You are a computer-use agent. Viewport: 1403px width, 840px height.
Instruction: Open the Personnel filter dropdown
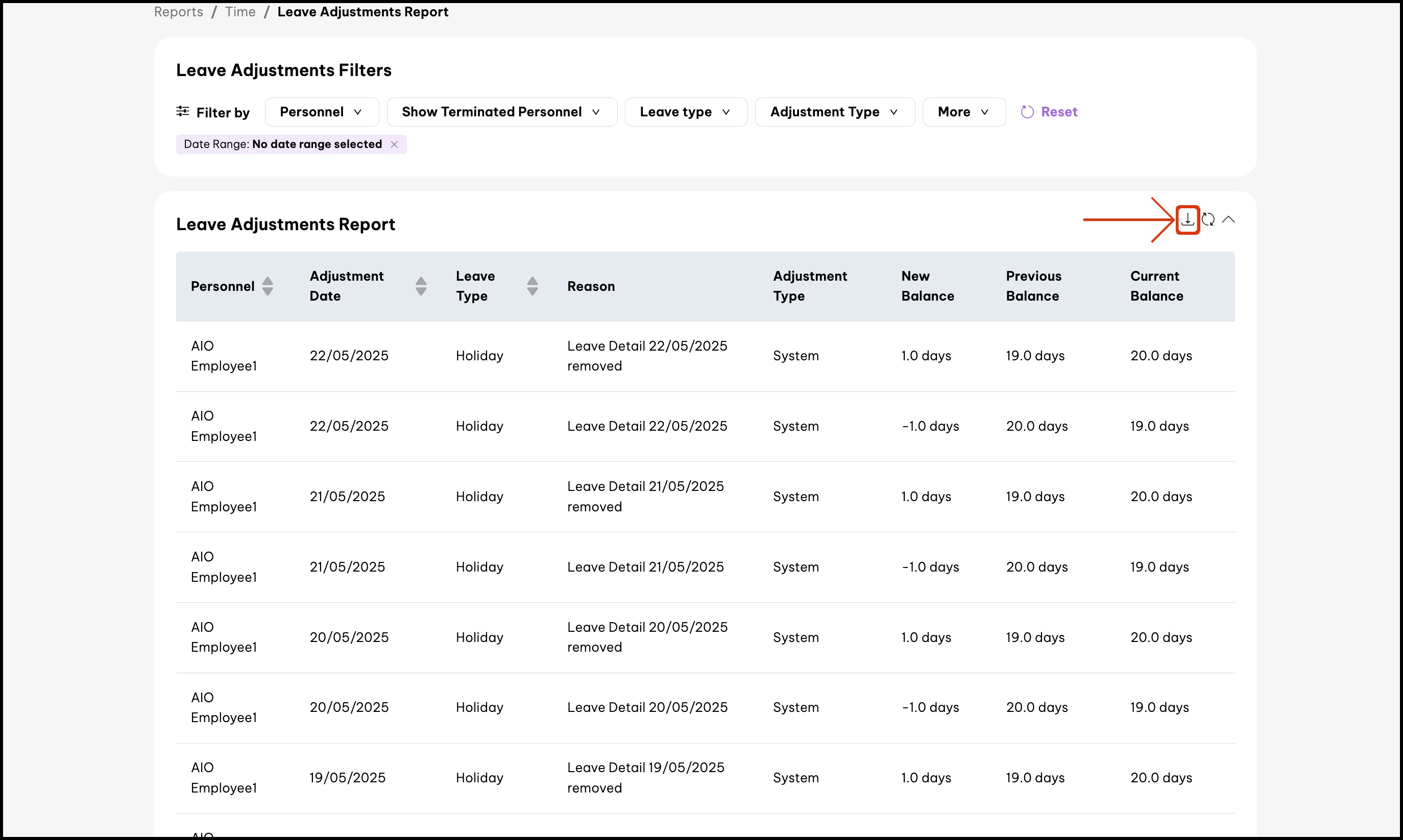pyautogui.click(x=321, y=112)
